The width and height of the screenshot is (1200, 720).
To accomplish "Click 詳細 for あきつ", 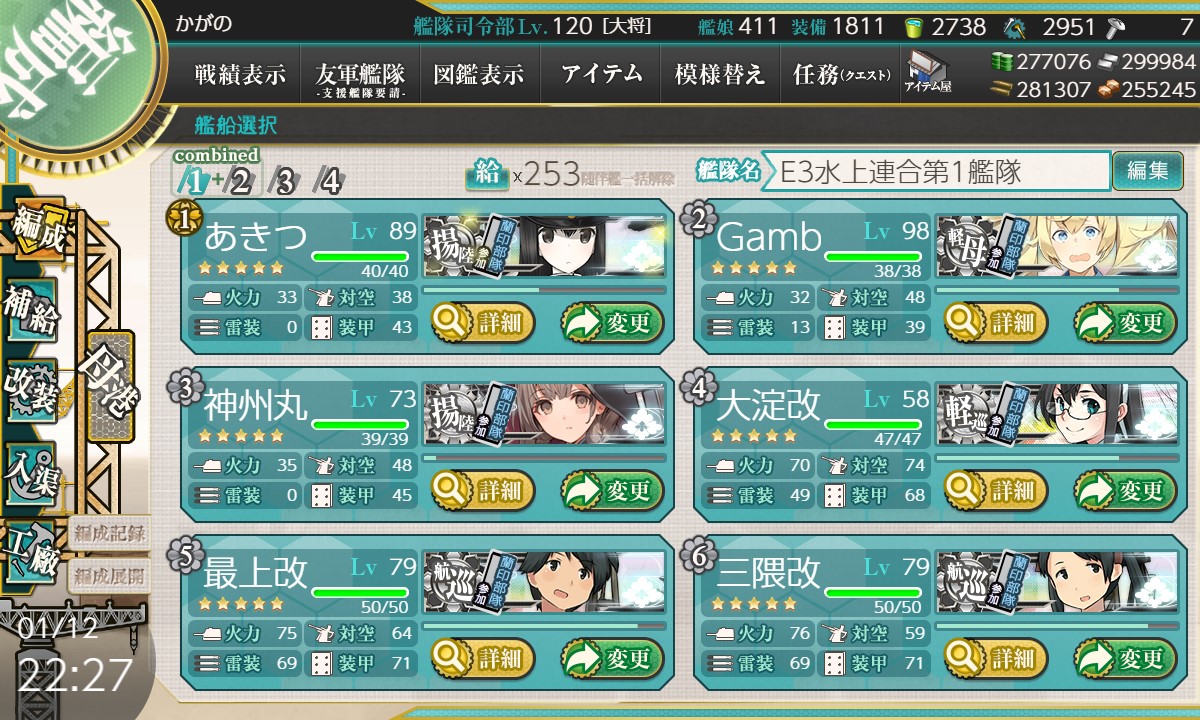I will pos(482,322).
